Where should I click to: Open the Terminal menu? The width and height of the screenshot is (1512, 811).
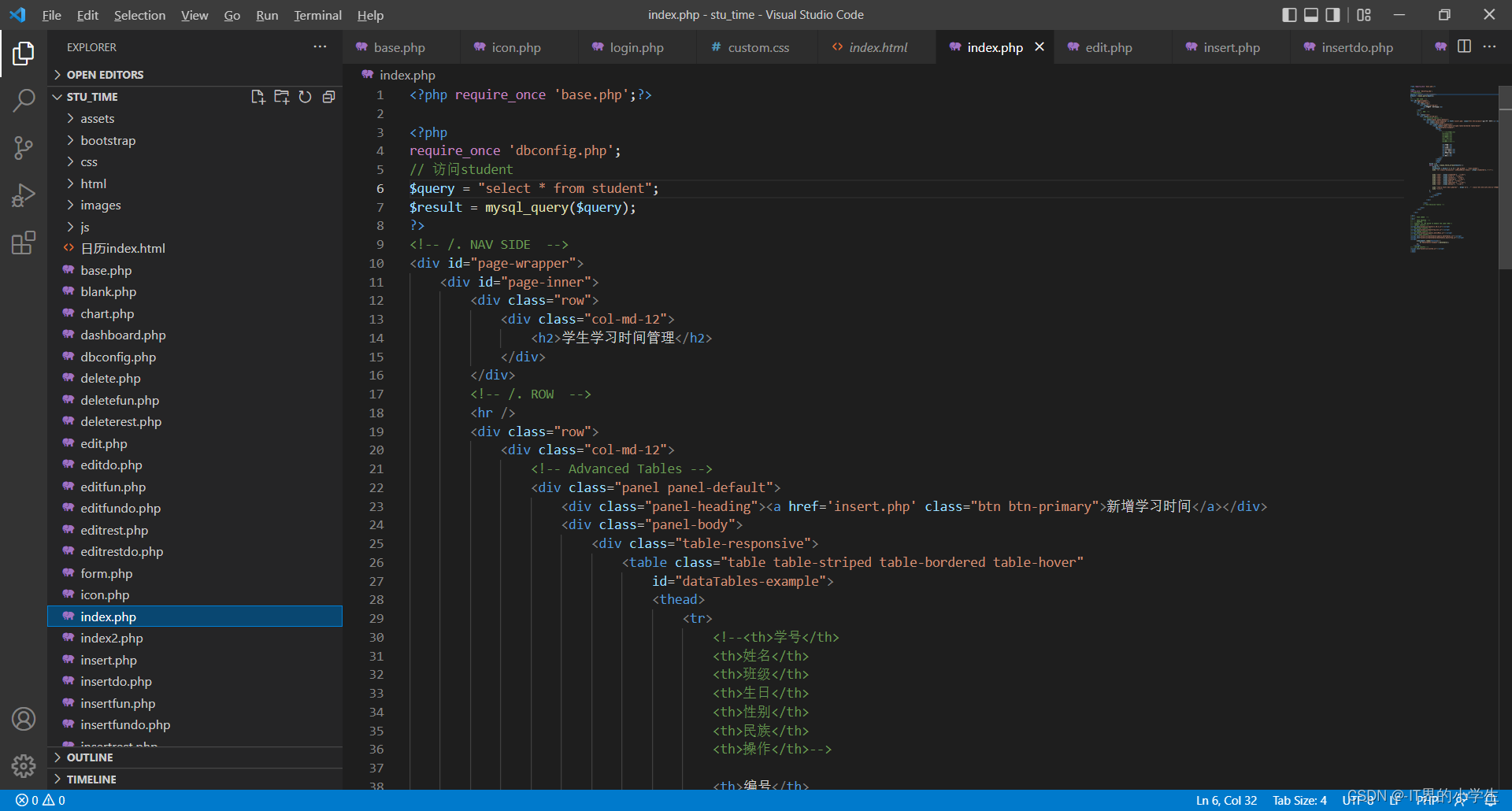[317, 15]
